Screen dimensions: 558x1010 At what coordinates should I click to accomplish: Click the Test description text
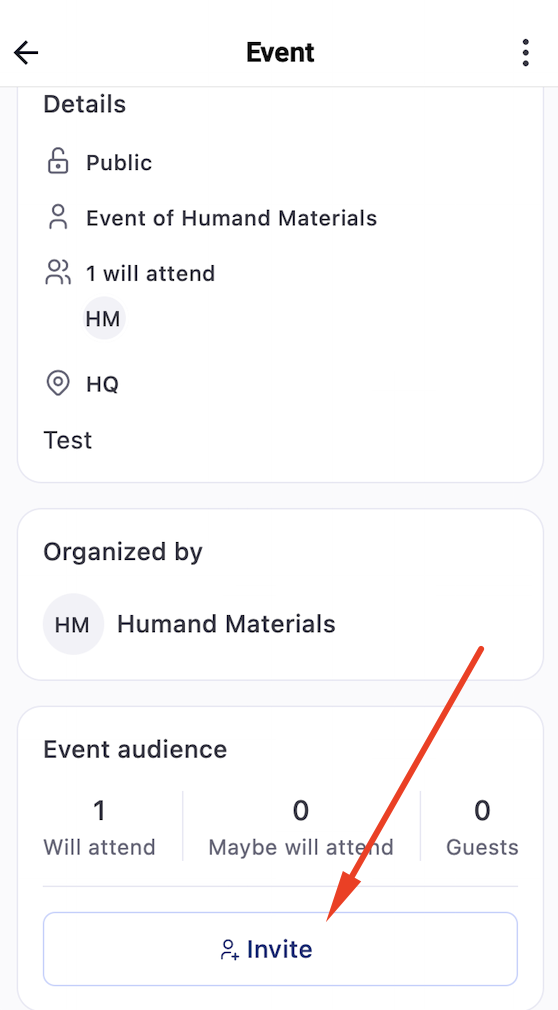[68, 441]
